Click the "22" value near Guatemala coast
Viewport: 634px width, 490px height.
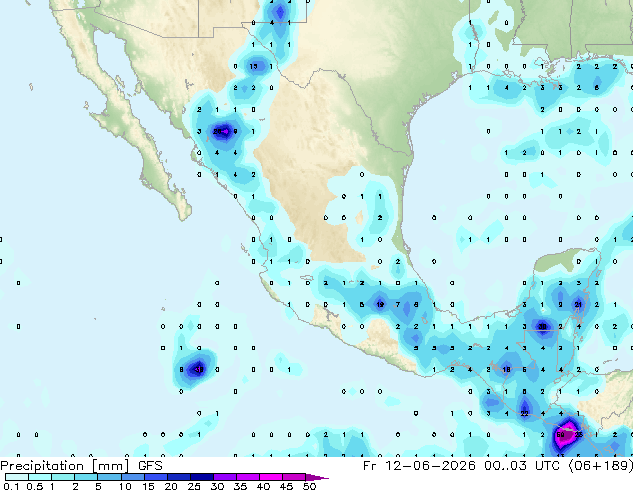point(524,413)
